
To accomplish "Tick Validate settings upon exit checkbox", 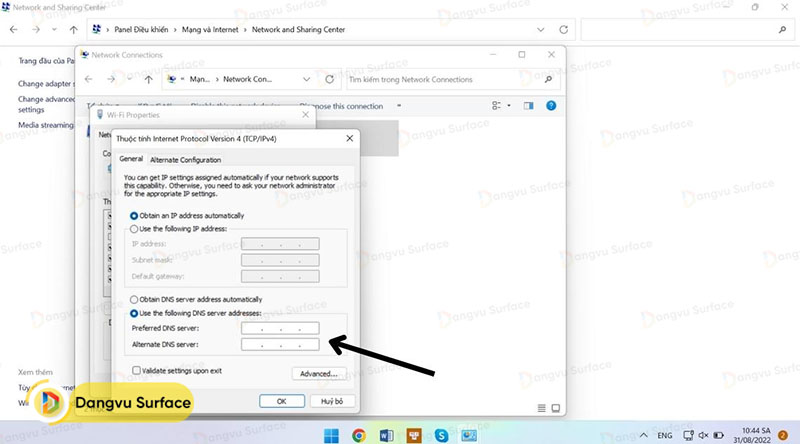I will click(136, 371).
